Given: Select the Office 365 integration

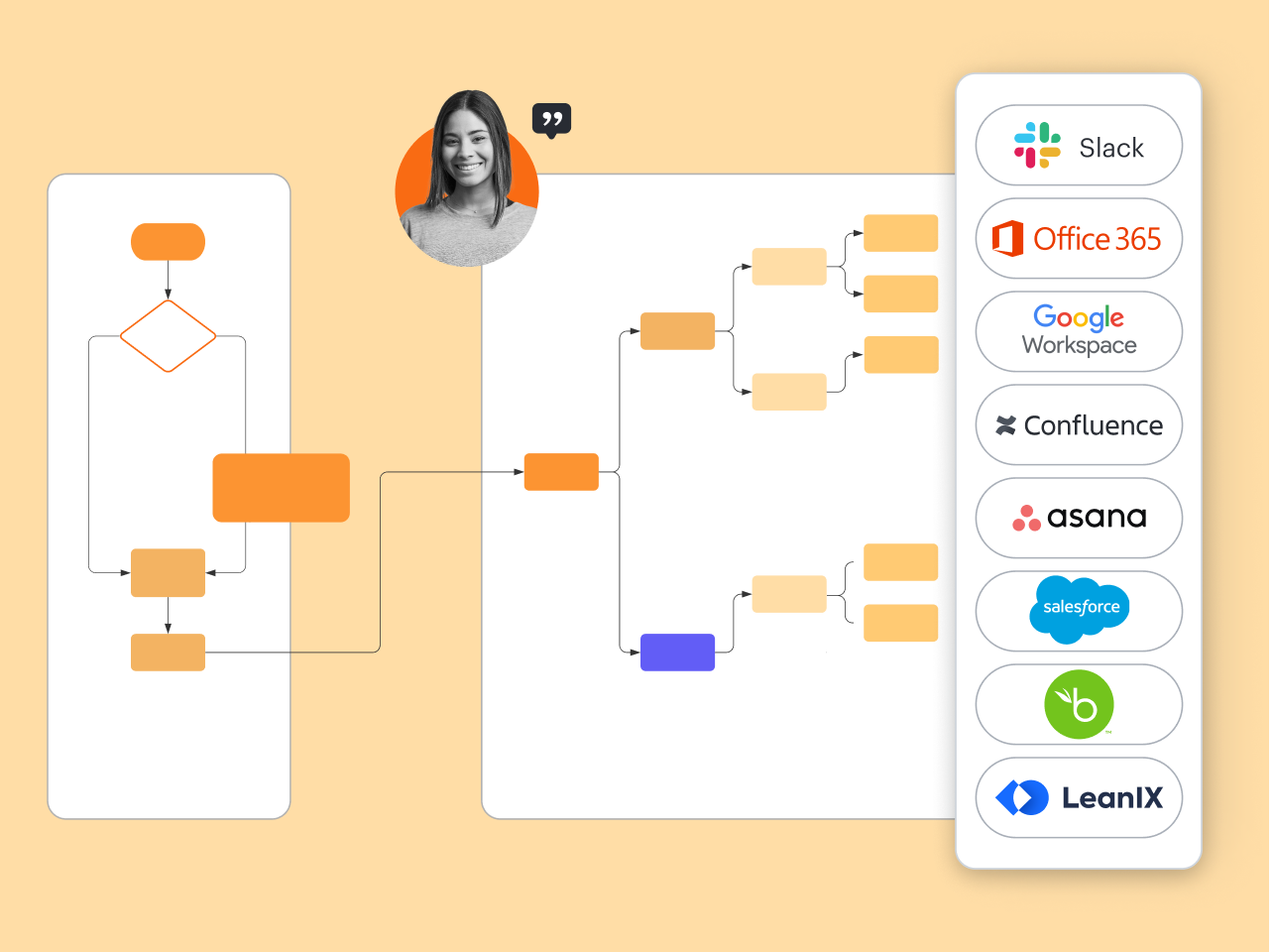Looking at the screenshot, I should pos(1079,239).
